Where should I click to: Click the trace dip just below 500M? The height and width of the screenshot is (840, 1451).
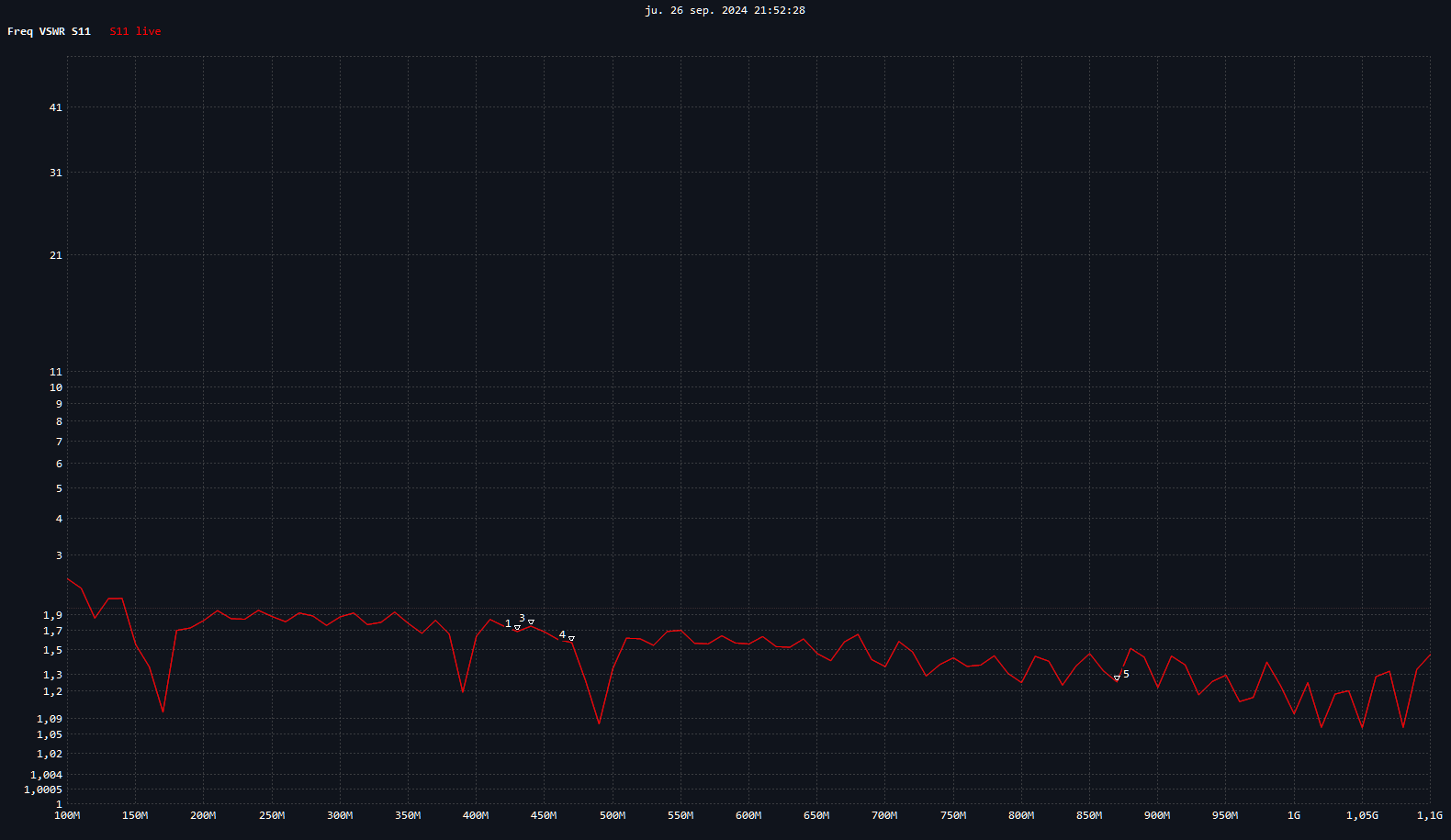(x=599, y=723)
